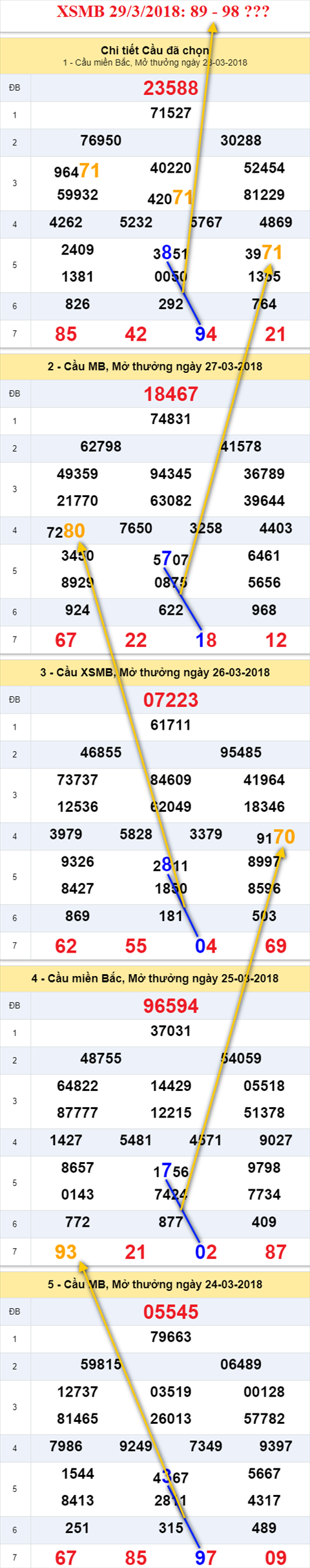Select first prize number 71527
Image resolution: width=310 pixels, height=1568 pixels.
(x=170, y=113)
